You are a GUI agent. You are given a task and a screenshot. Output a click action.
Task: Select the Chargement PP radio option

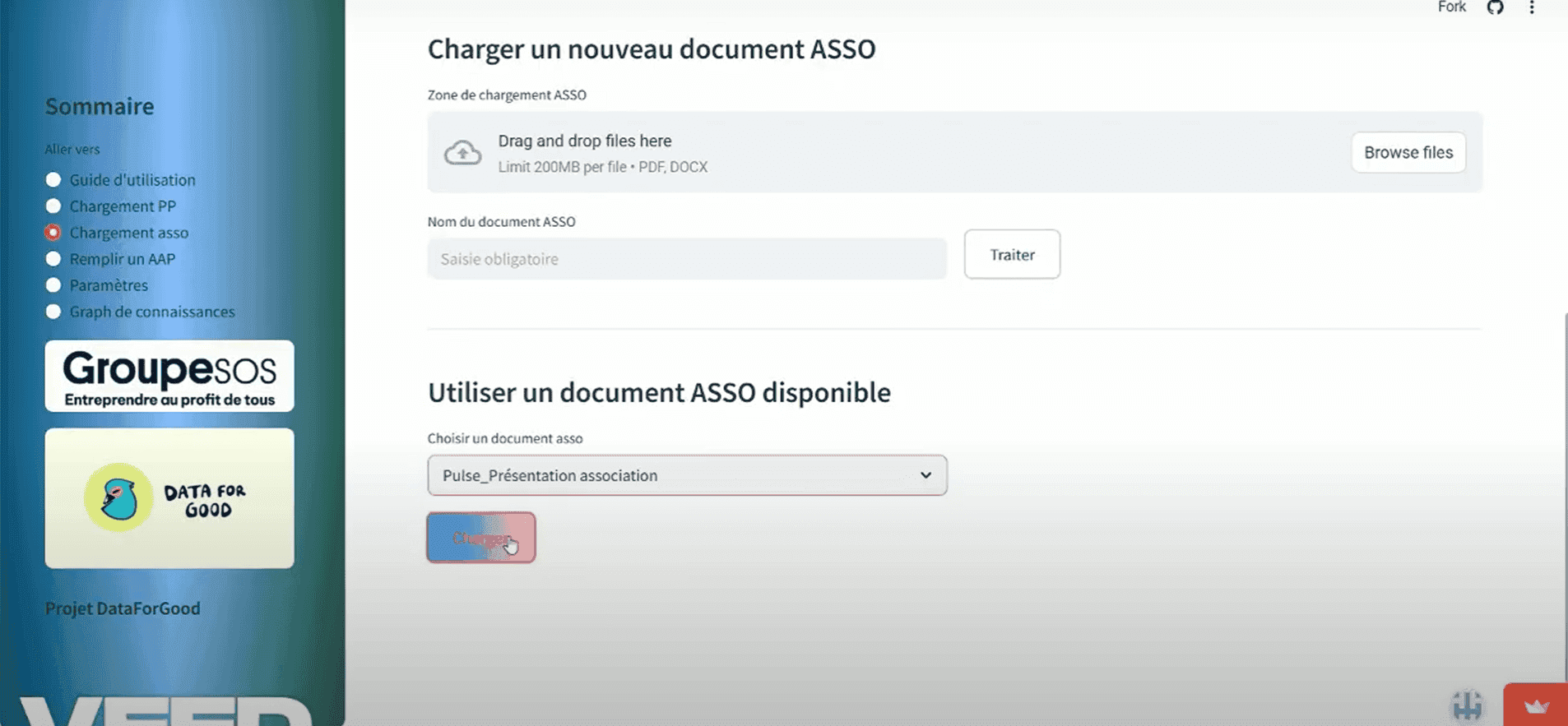click(53, 206)
